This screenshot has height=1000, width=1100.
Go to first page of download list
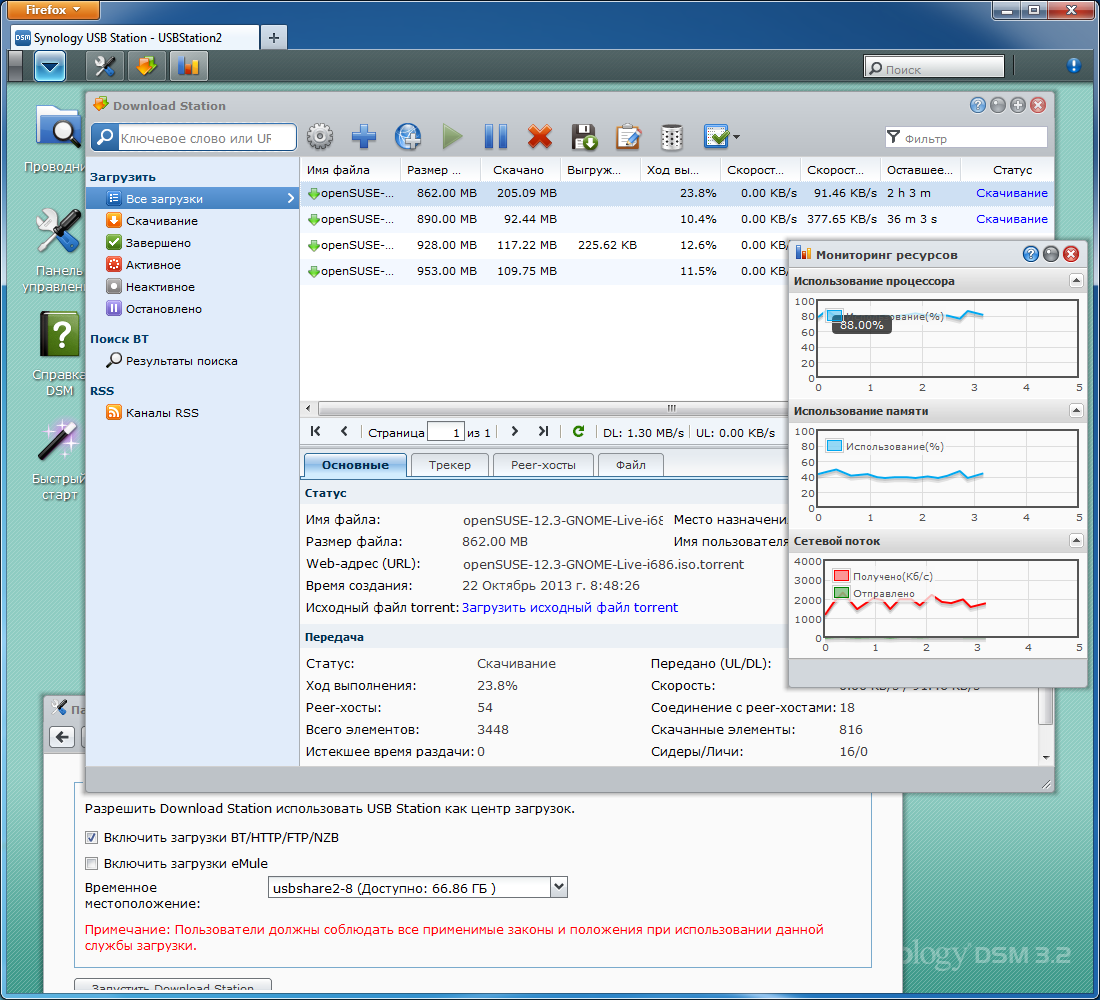click(315, 432)
